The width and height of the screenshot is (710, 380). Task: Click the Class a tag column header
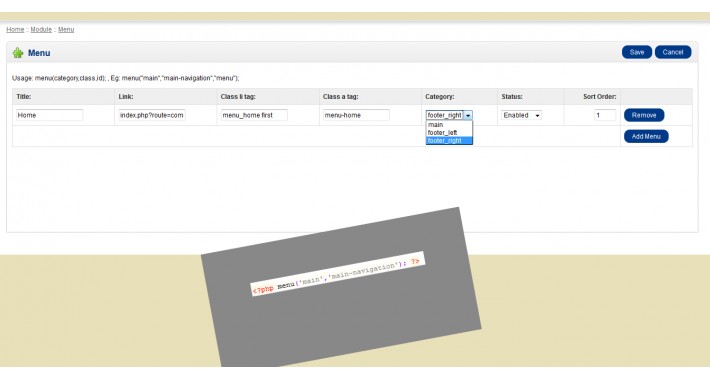click(341, 96)
